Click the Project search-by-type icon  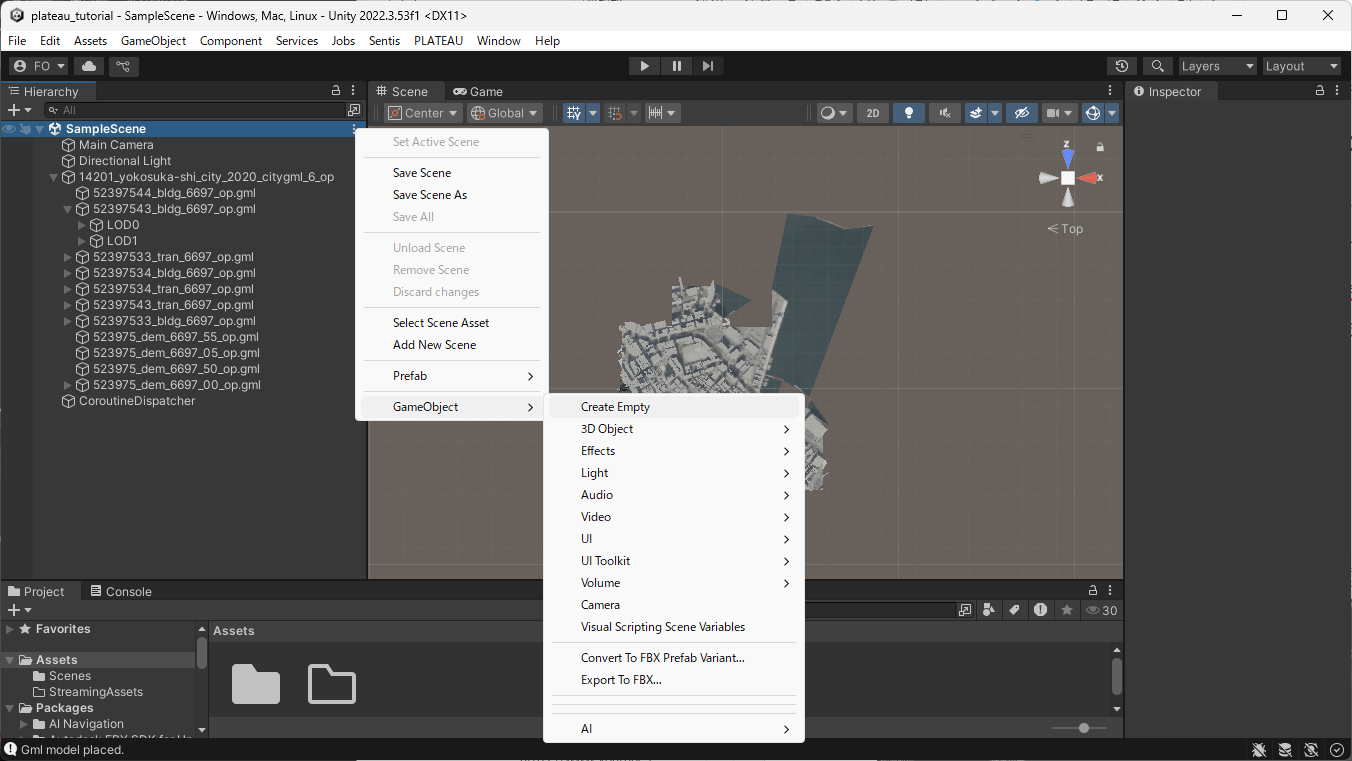tap(965, 610)
